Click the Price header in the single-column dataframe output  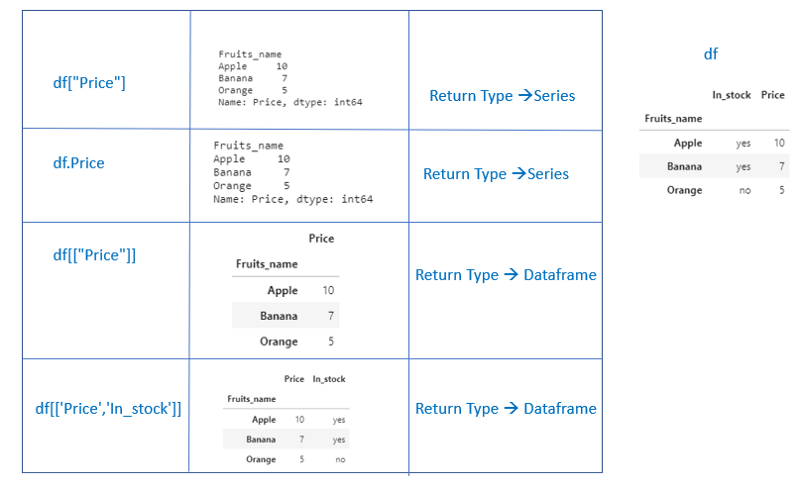(321, 239)
